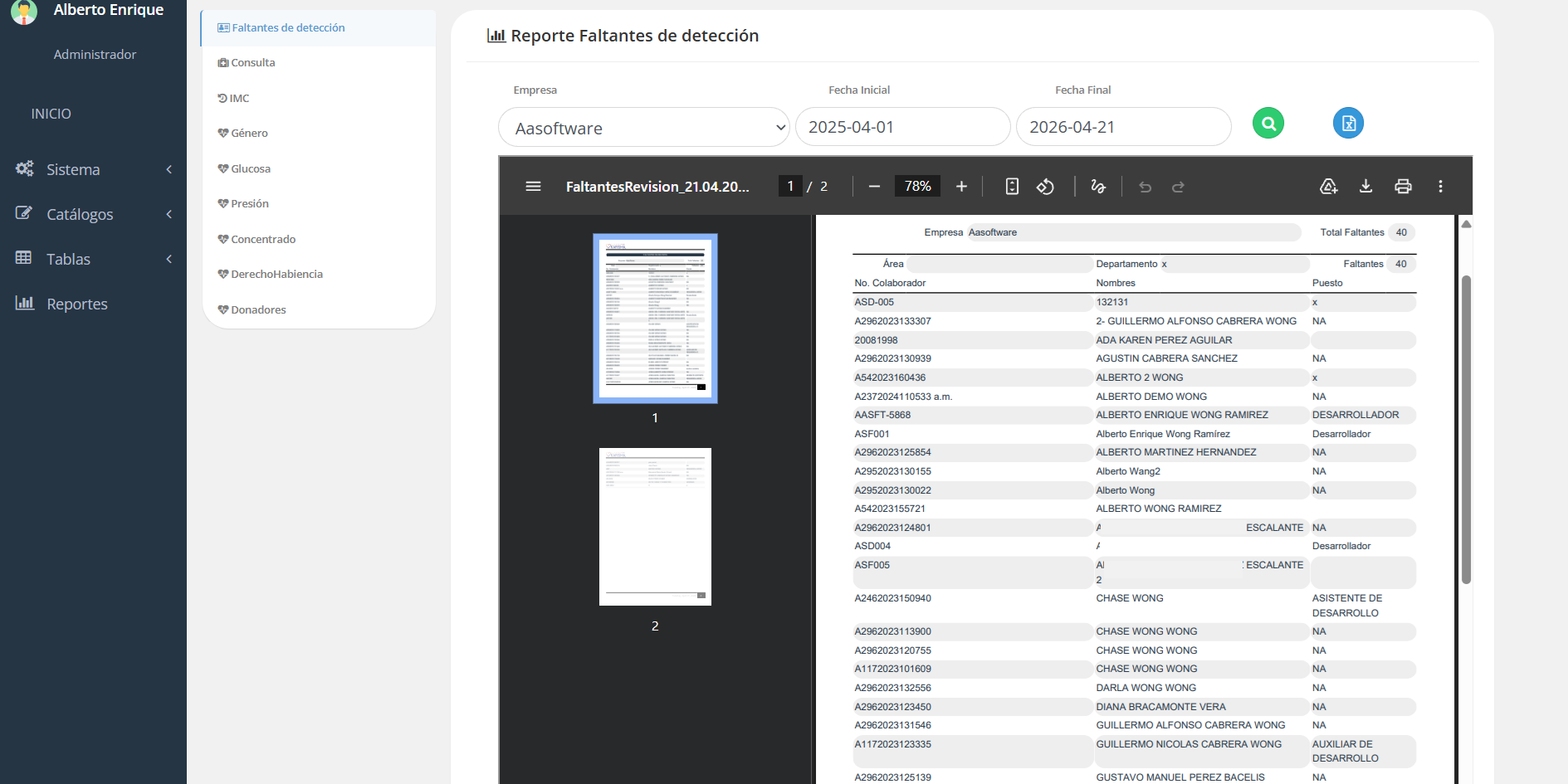The width and height of the screenshot is (1568, 784).
Task: Print the PDF report
Action: click(x=1403, y=187)
